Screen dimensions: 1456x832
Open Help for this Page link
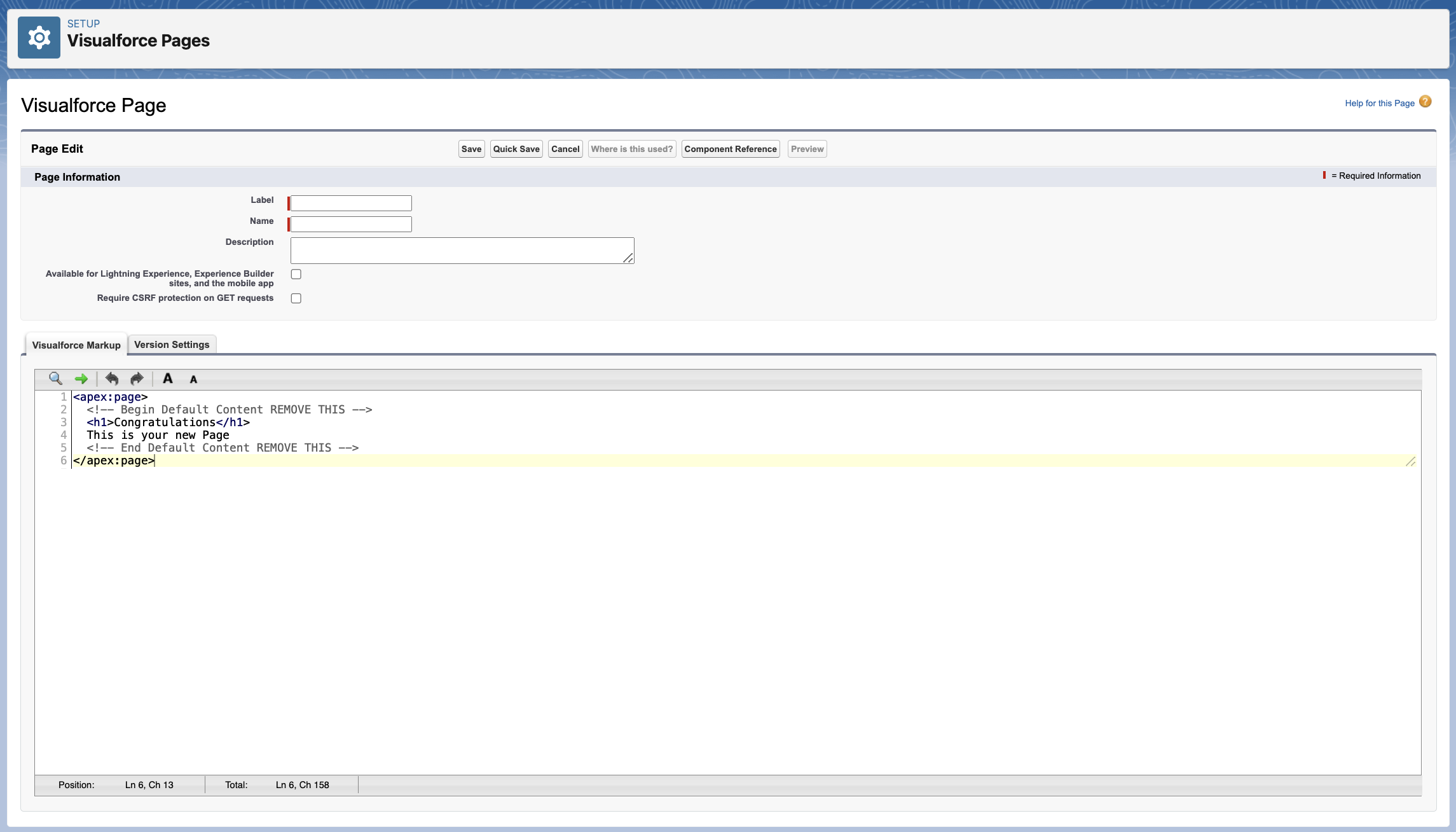(x=1380, y=103)
